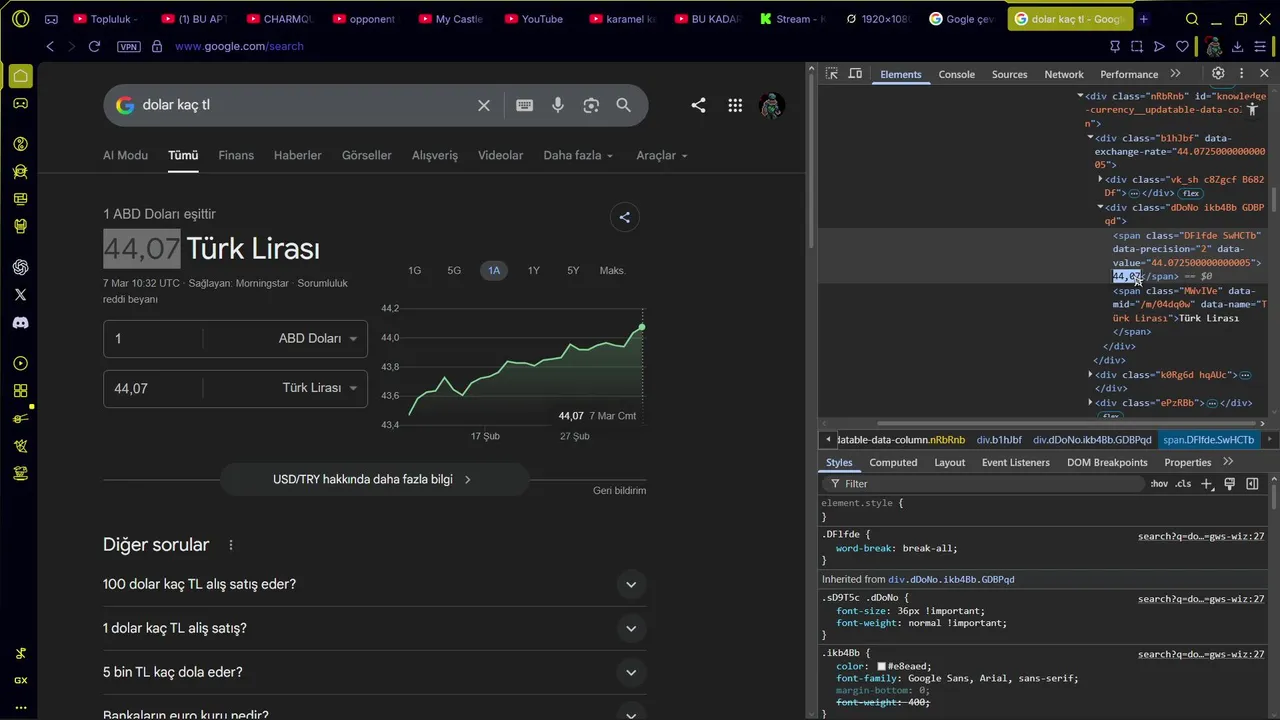Open Discord from the Opera sidebar
Viewport: 1280px width, 720px height.
tap(20, 323)
